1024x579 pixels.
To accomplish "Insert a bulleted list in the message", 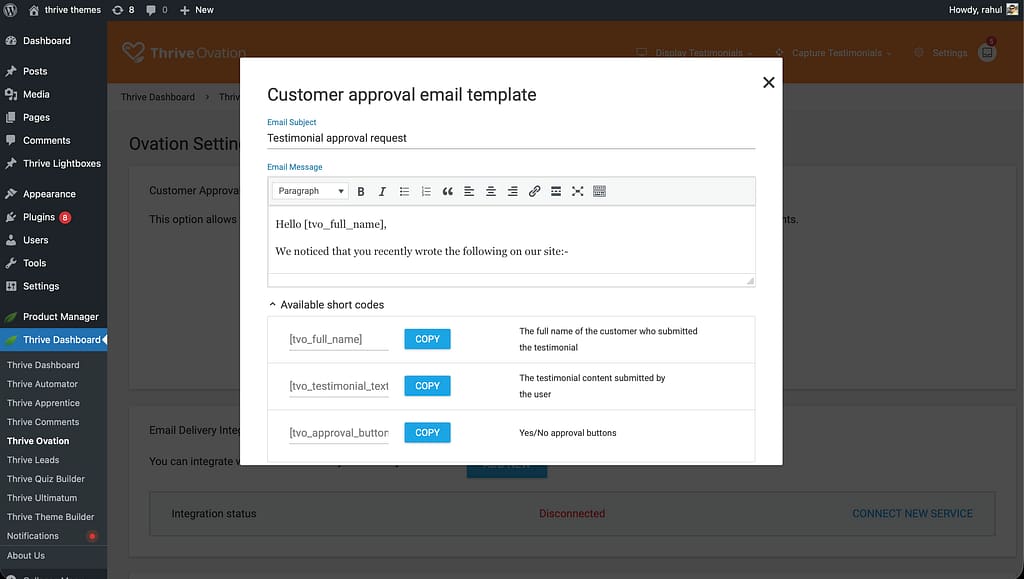I will (404, 191).
